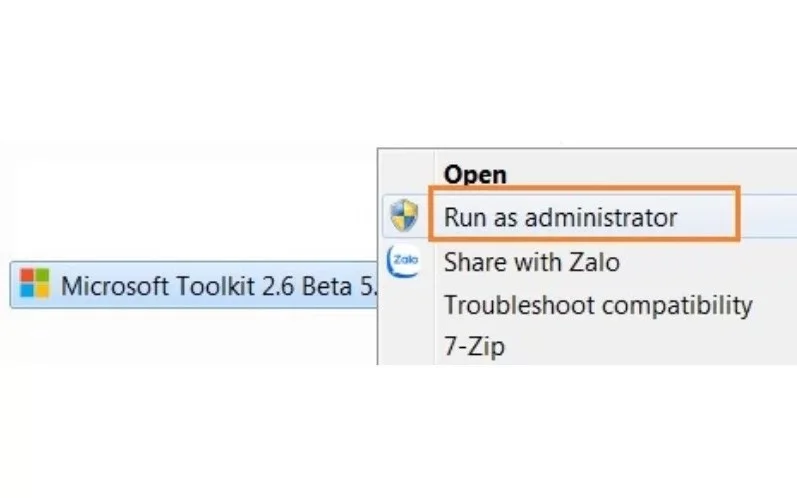Click the word "administrator" in highlighted entry
Image resolution: width=797 pixels, height=498 pixels.
tap(601, 217)
